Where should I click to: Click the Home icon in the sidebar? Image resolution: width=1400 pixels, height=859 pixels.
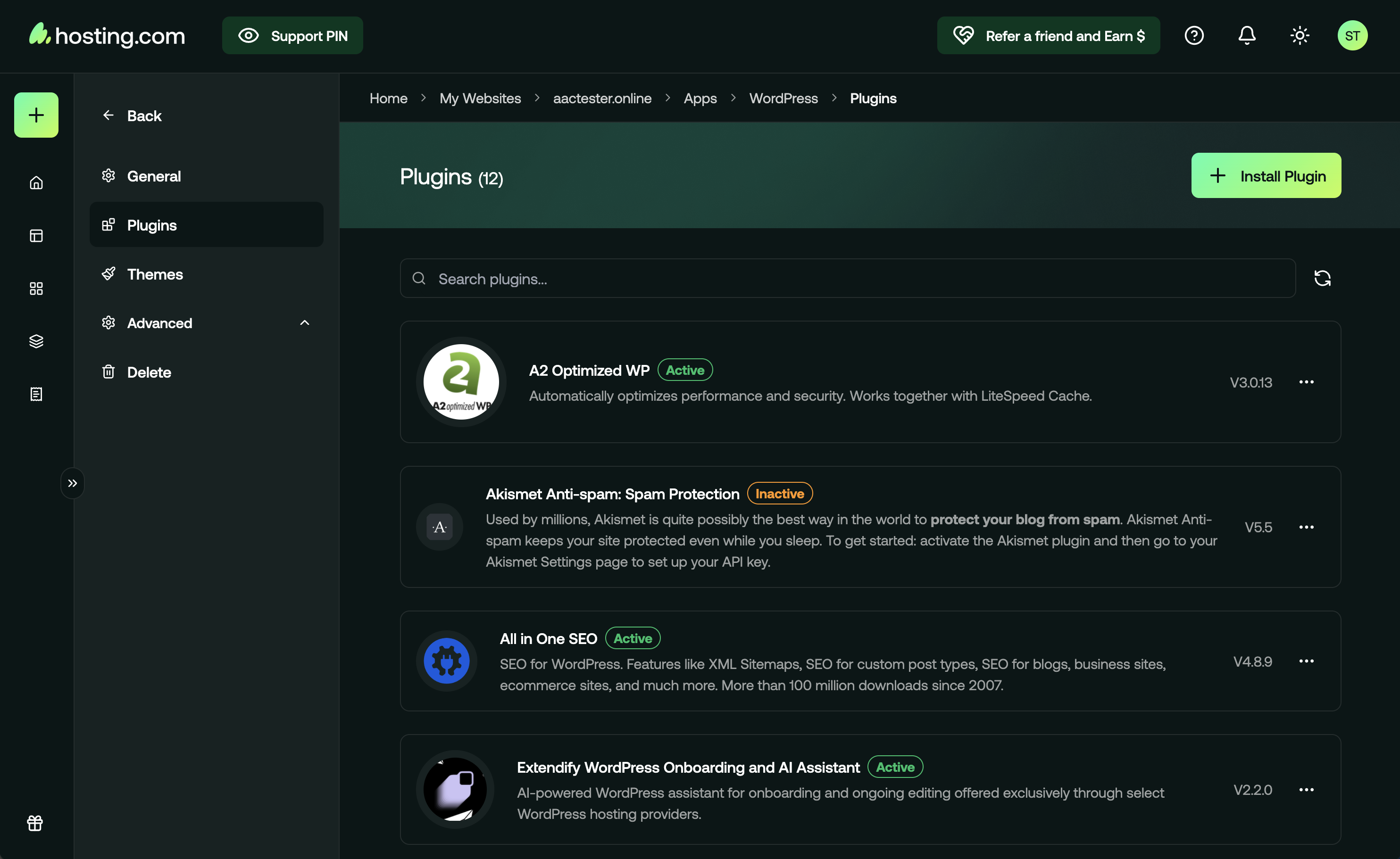36,182
